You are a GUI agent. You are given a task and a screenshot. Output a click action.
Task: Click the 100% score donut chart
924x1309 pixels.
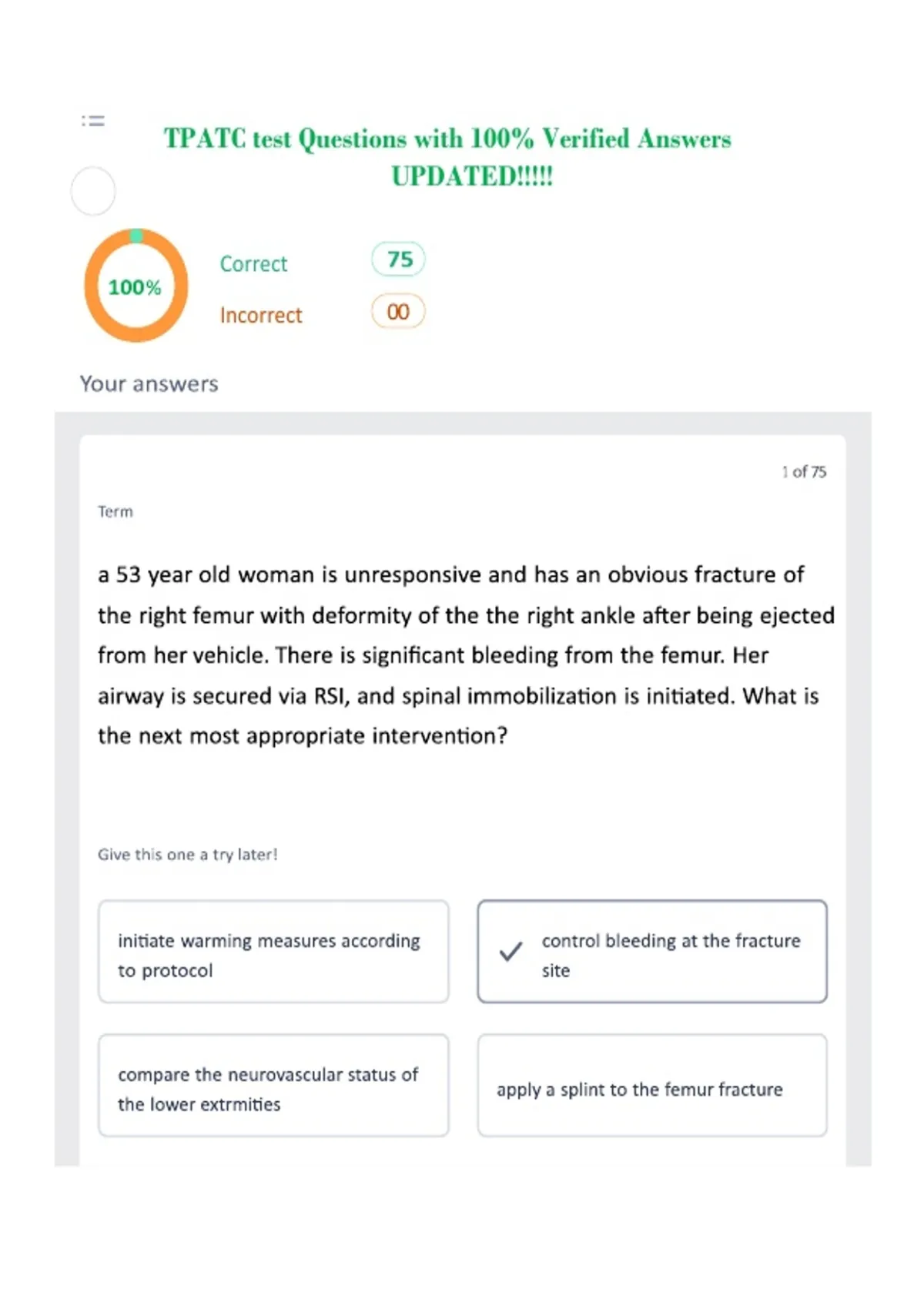(x=136, y=286)
